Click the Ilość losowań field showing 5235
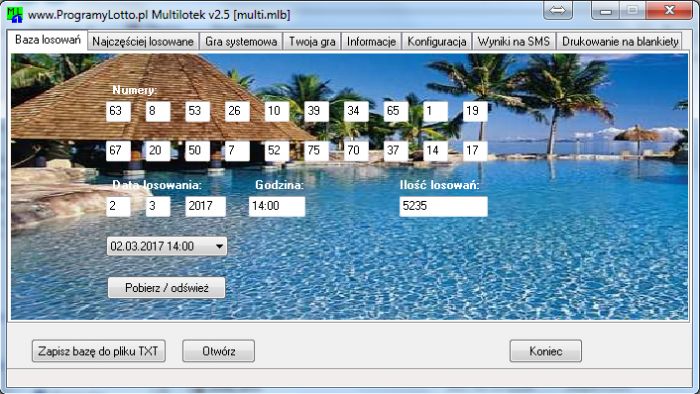The image size is (700, 394). (443, 207)
